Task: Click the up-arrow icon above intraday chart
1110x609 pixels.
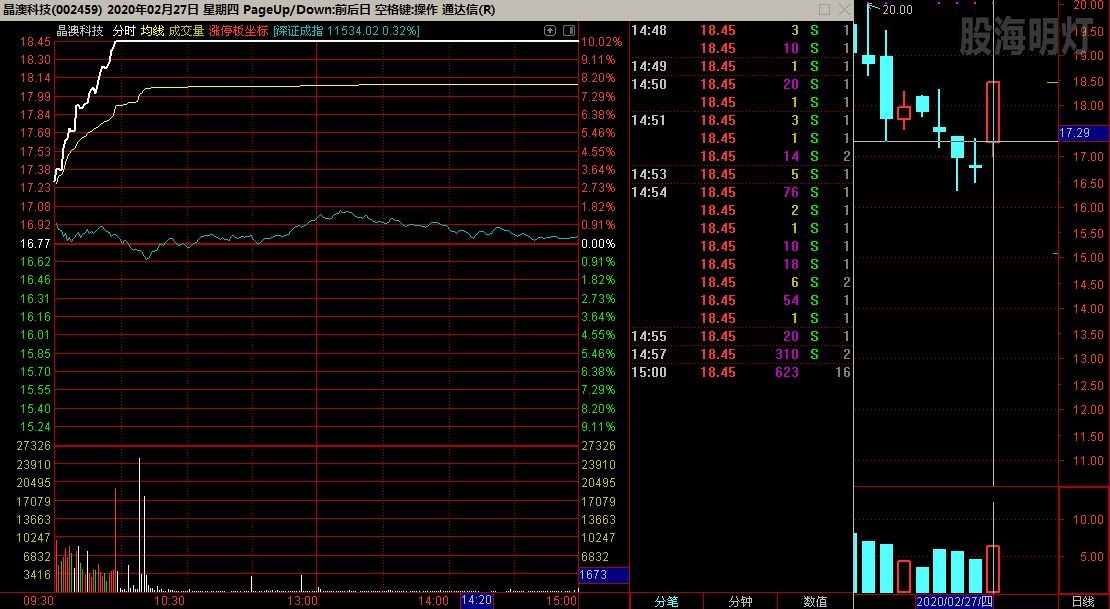Action: coord(550,30)
